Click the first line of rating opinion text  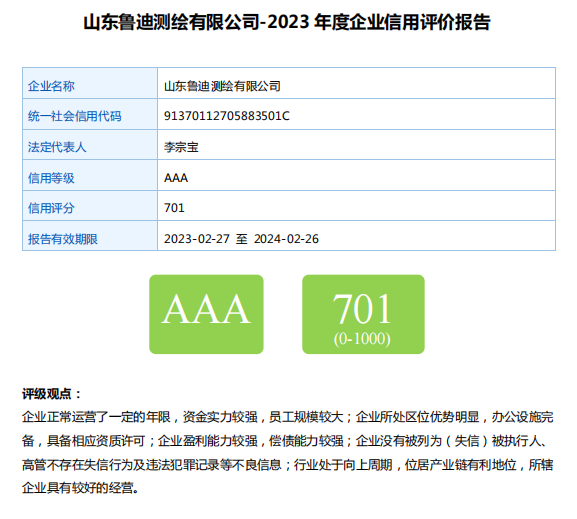288,417
